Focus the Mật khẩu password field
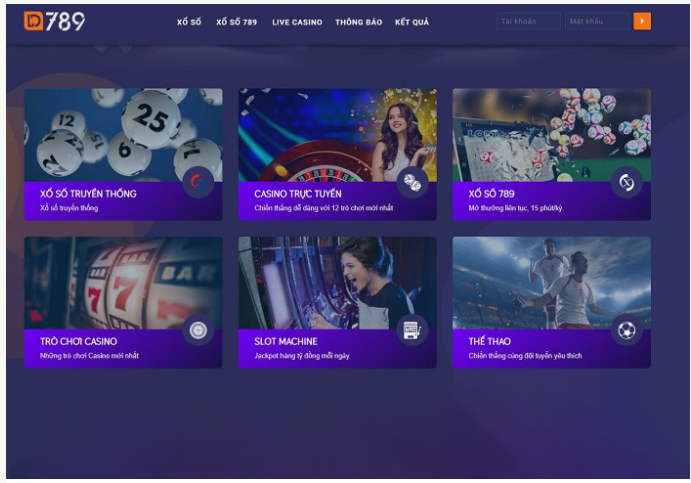Image resolution: width=691 pixels, height=483 pixels. coord(596,21)
